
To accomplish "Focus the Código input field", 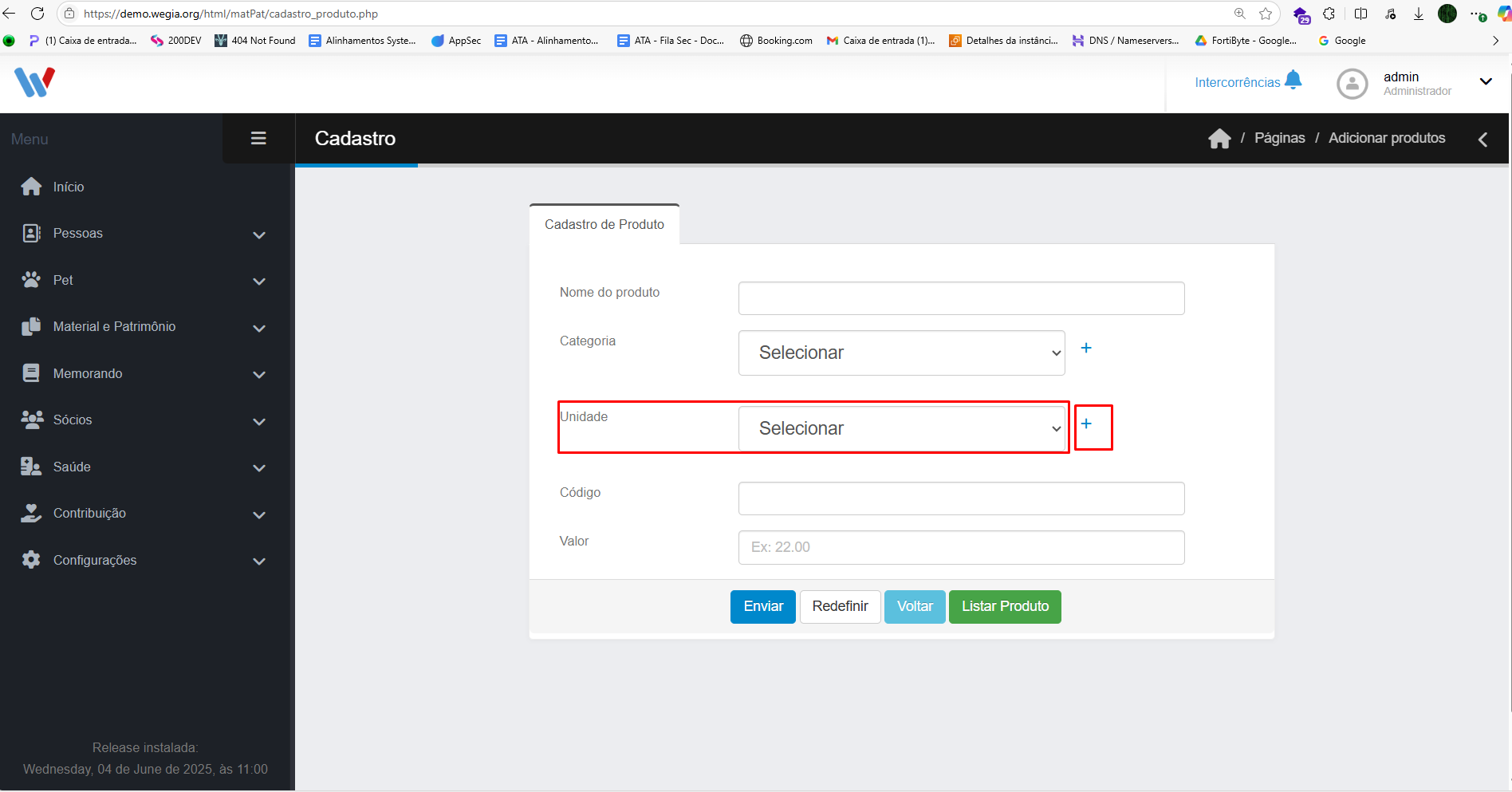I will [x=961, y=498].
